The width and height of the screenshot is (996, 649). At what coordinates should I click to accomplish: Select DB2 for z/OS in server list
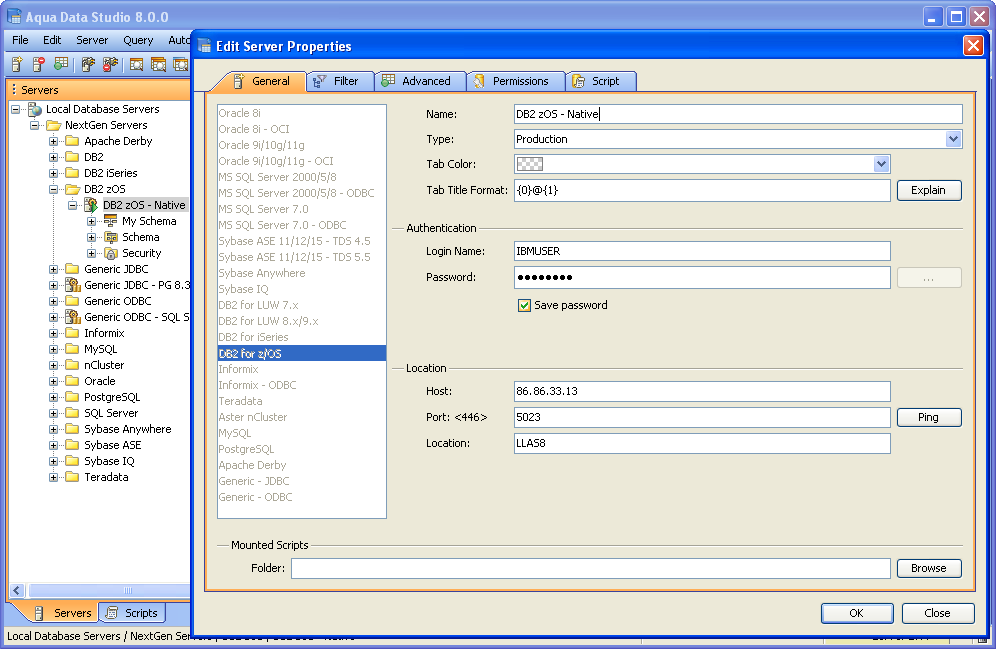tap(302, 353)
